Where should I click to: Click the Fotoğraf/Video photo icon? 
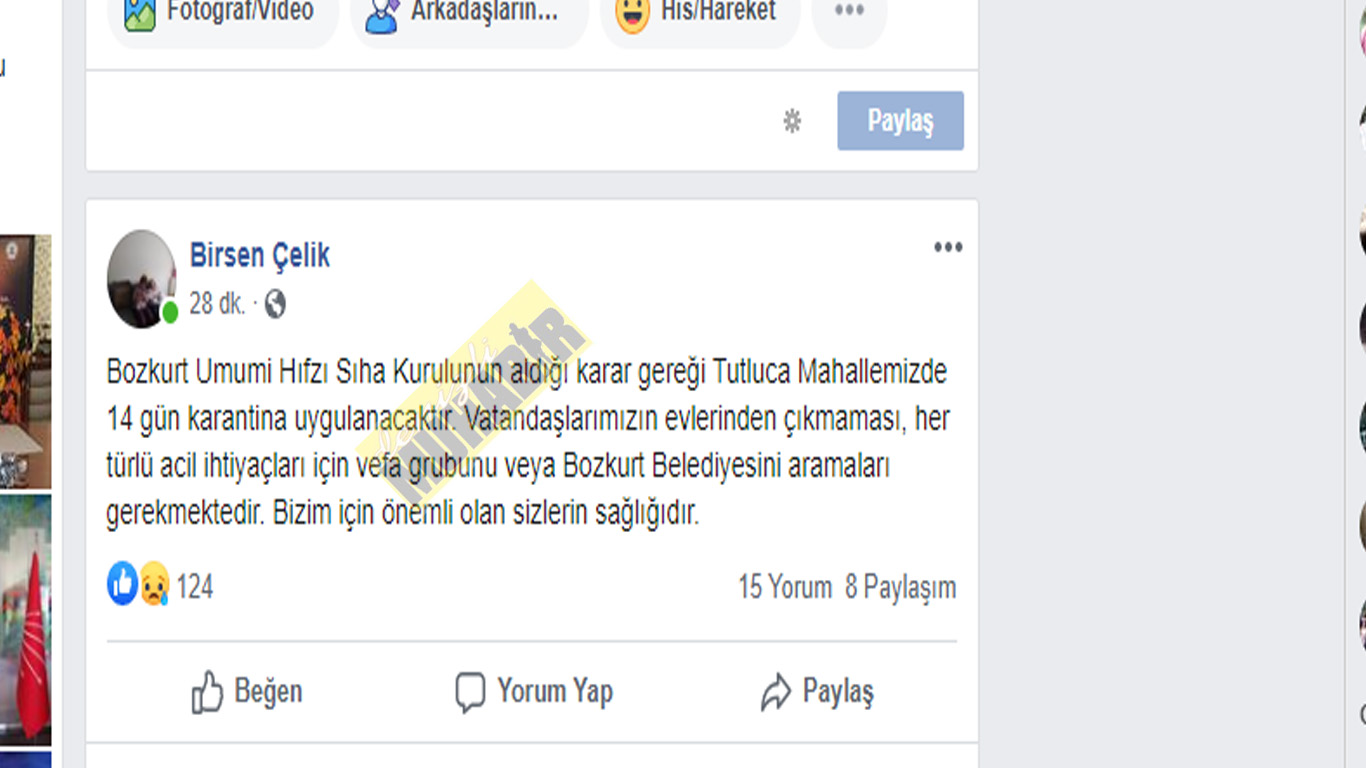(x=139, y=13)
